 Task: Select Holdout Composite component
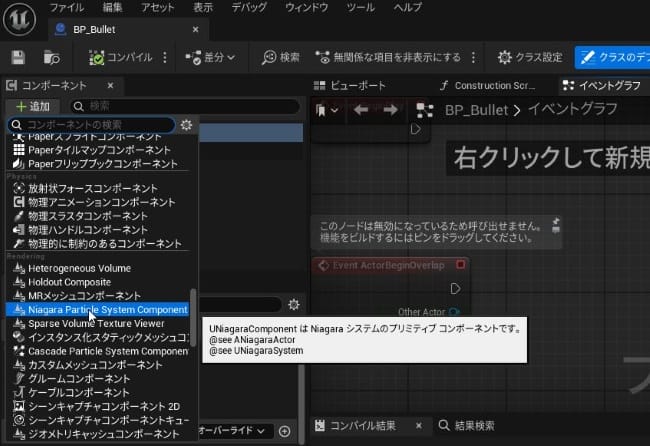tap(98, 282)
